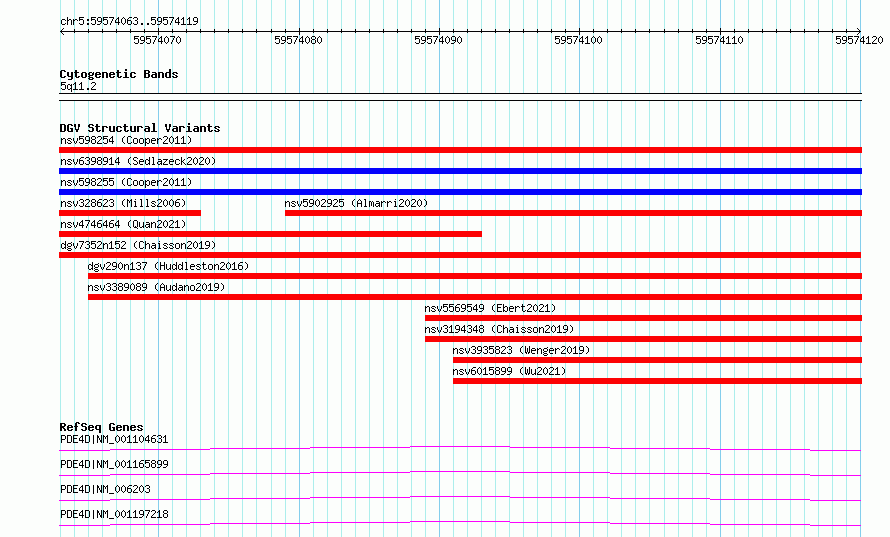Select the red bar under dgv290n137 (Huddleston2016)
Screen dimensions: 890x537
[475, 276]
